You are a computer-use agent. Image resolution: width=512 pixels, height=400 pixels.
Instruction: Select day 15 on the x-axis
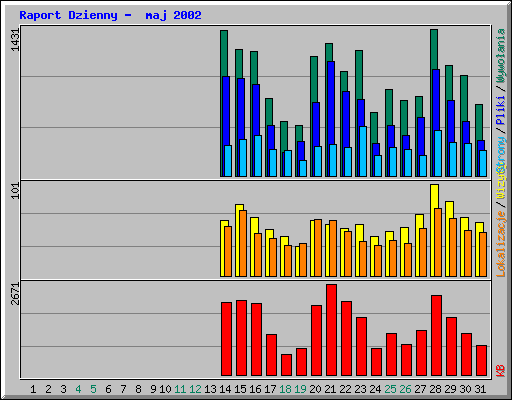[240, 389]
